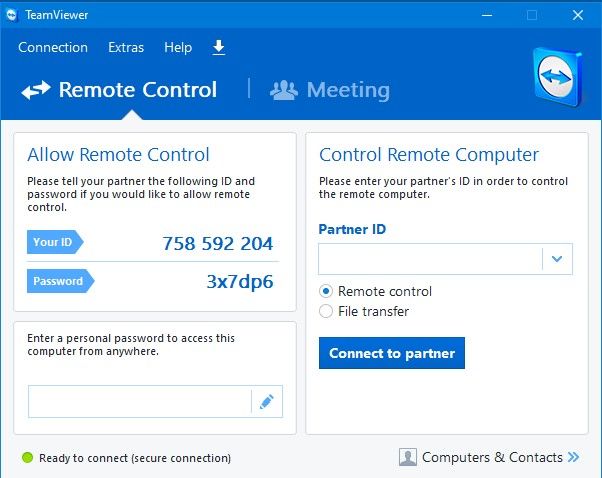602x478 pixels.
Task: Open the Connection menu
Action: (x=53, y=47)
